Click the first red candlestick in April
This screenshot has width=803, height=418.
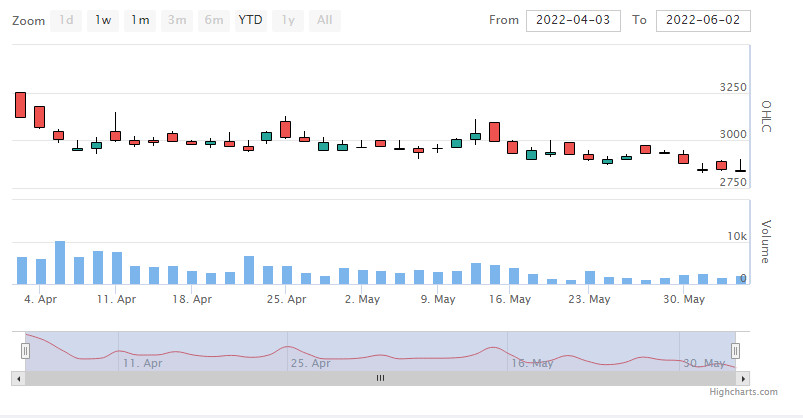coord(20,105)
